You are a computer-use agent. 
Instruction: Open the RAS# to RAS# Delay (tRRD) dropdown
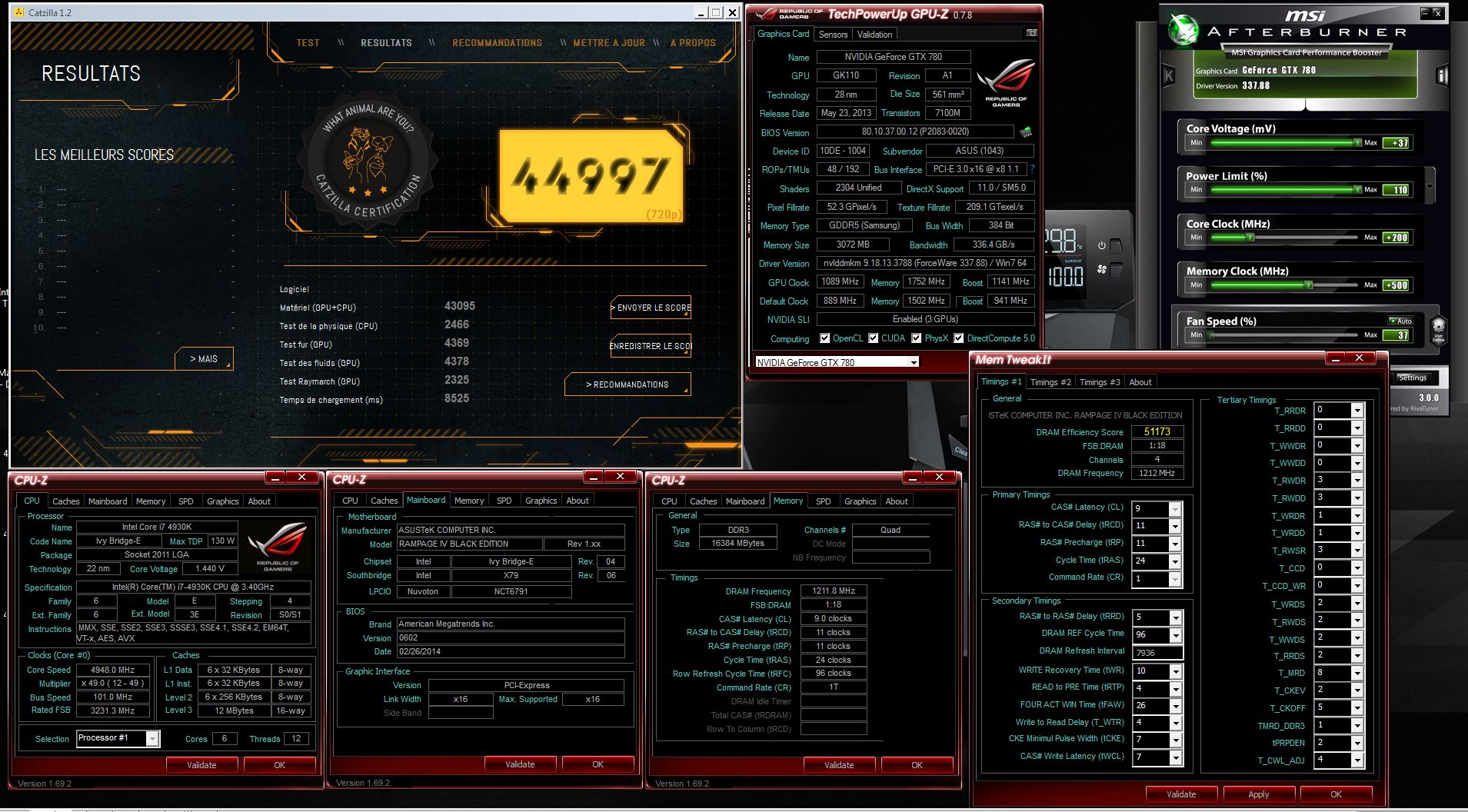(x=1174, y=617)
